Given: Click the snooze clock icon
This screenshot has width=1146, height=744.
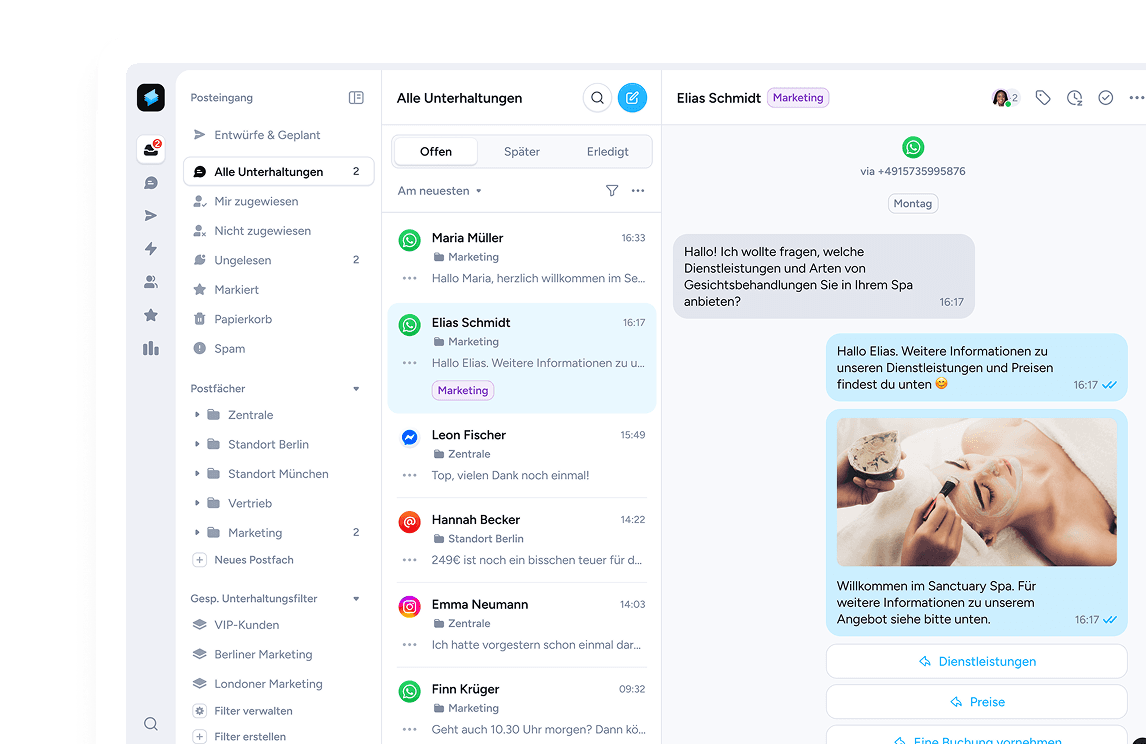Looking at the screenshot, I should pos(1074,98).
